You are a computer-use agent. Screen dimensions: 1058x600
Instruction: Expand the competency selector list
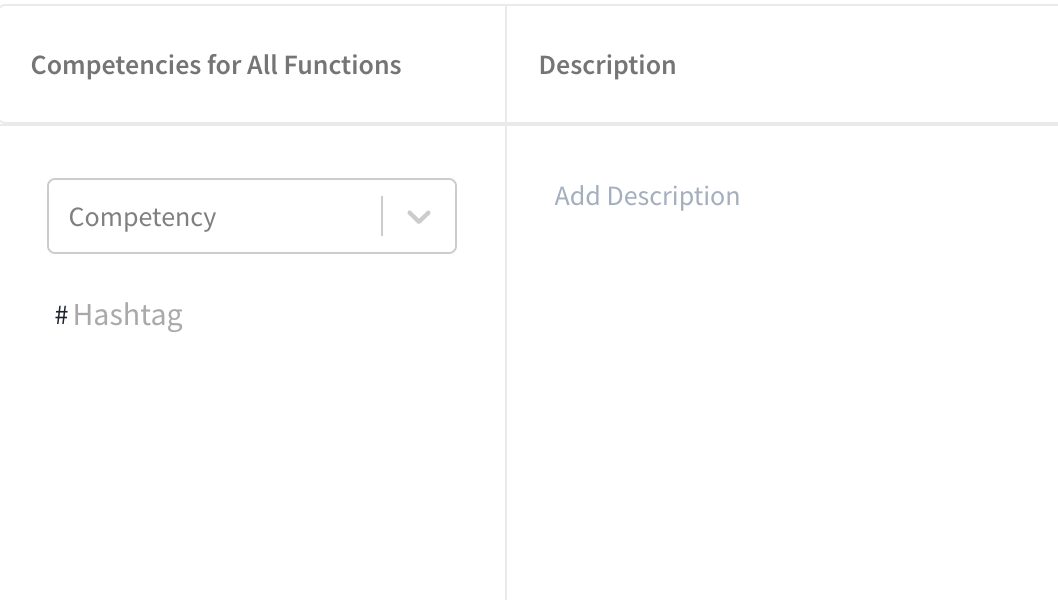pos(419,217)
